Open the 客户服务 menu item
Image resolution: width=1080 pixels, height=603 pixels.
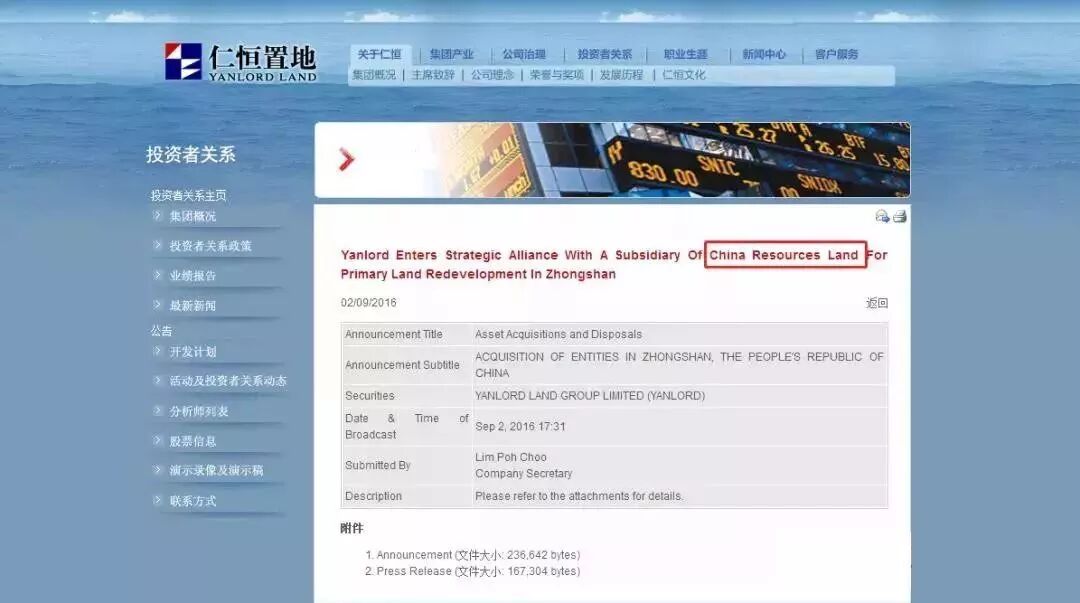tap(837, 54)
